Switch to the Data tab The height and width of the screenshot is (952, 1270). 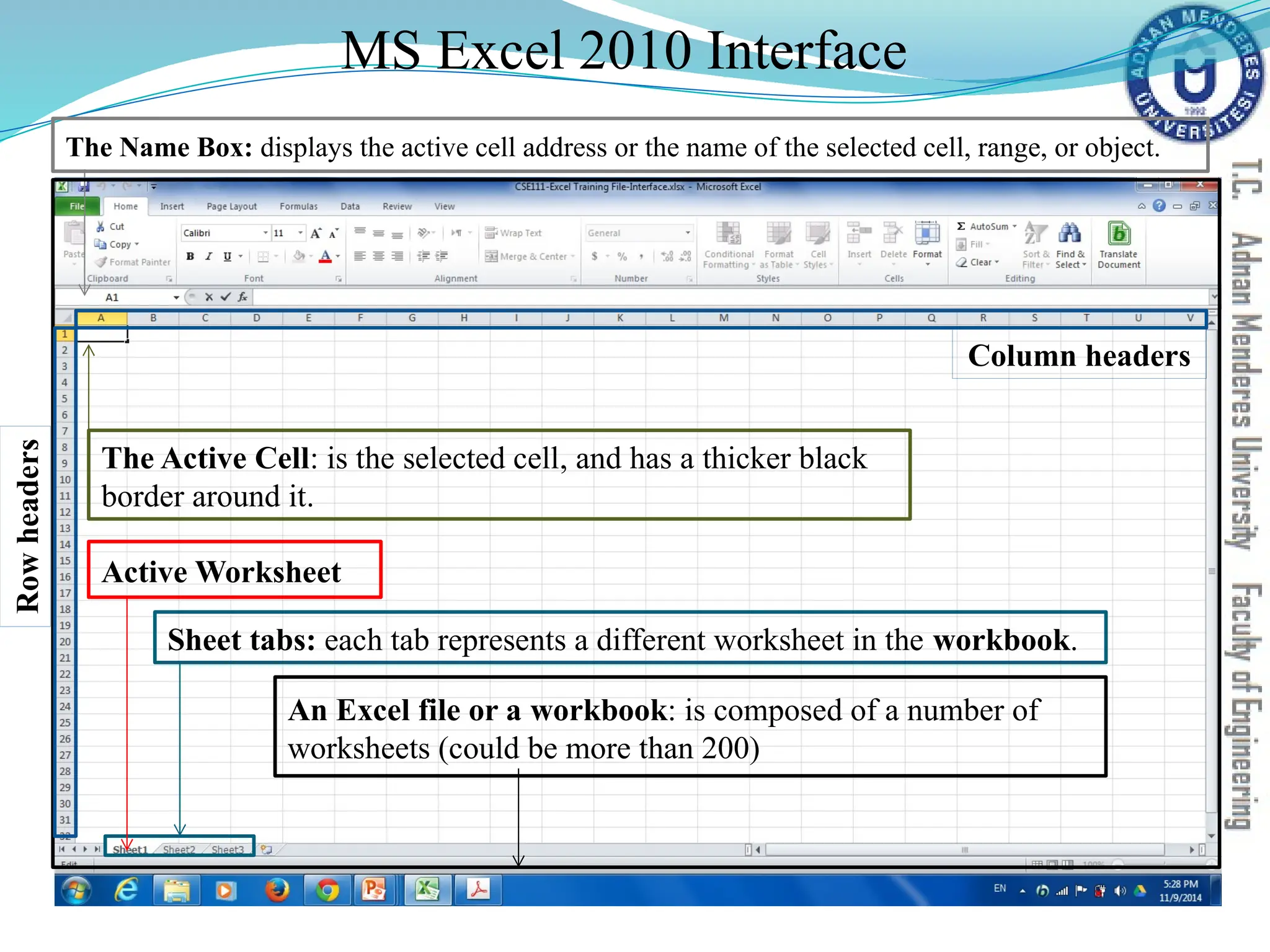tap(350, 206)
